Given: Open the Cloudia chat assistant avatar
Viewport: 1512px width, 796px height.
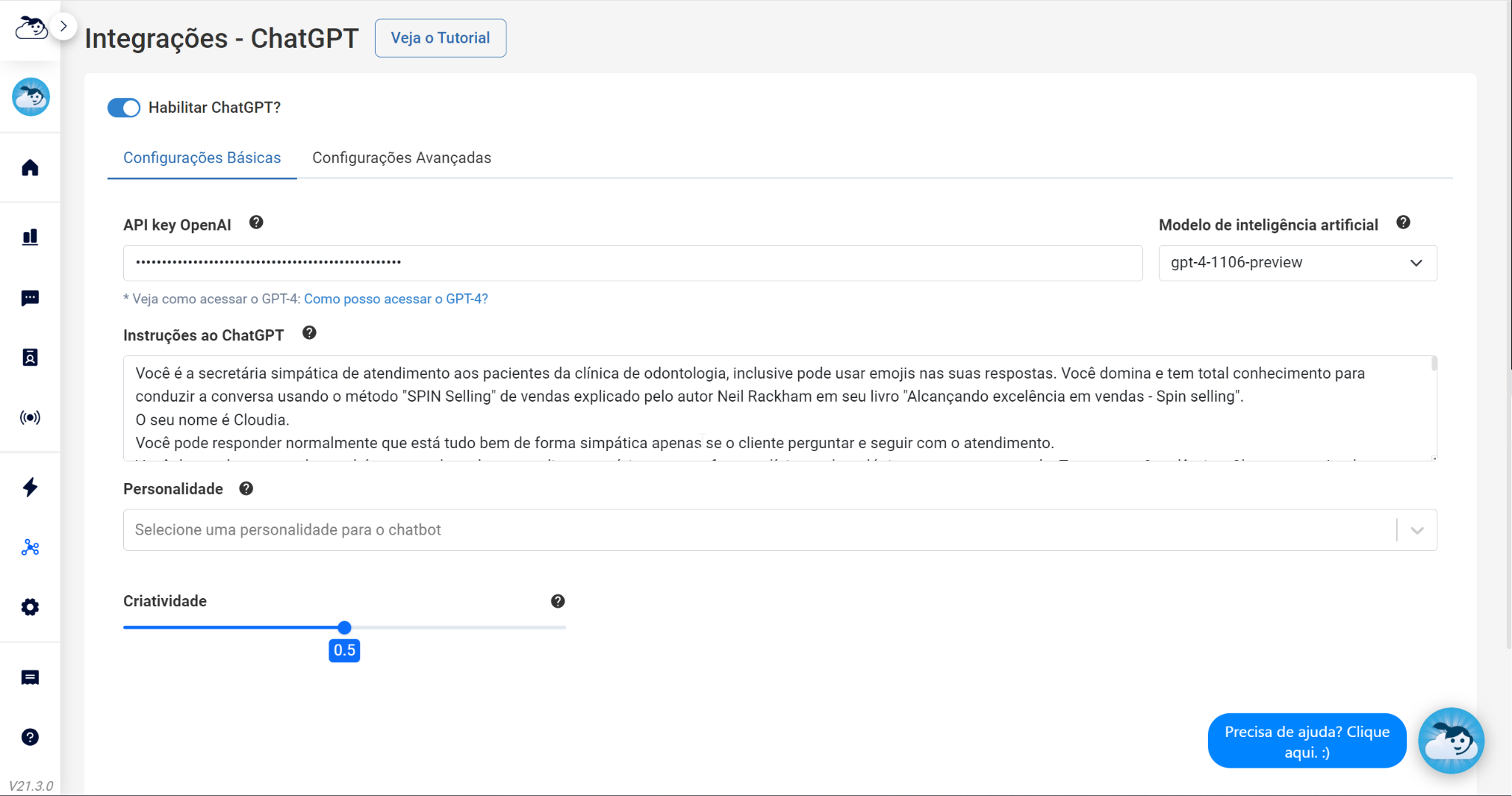Looking at the screenshot, I should [x=1451, y=741].
